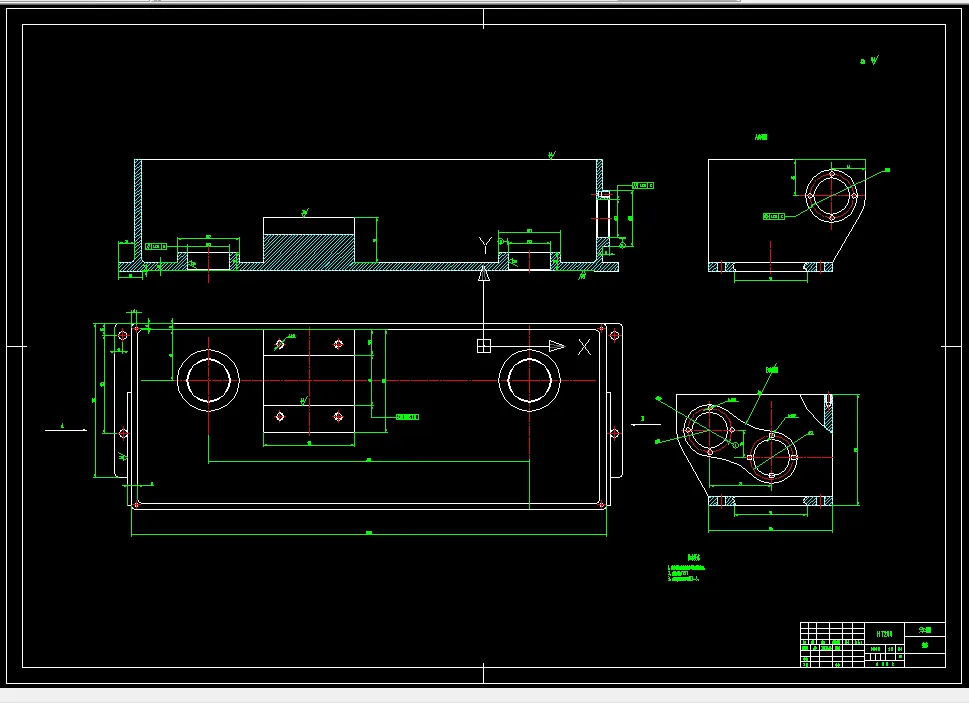Select the left large bore circle in plan view
The image size is (969, 705).
(208, 380)
